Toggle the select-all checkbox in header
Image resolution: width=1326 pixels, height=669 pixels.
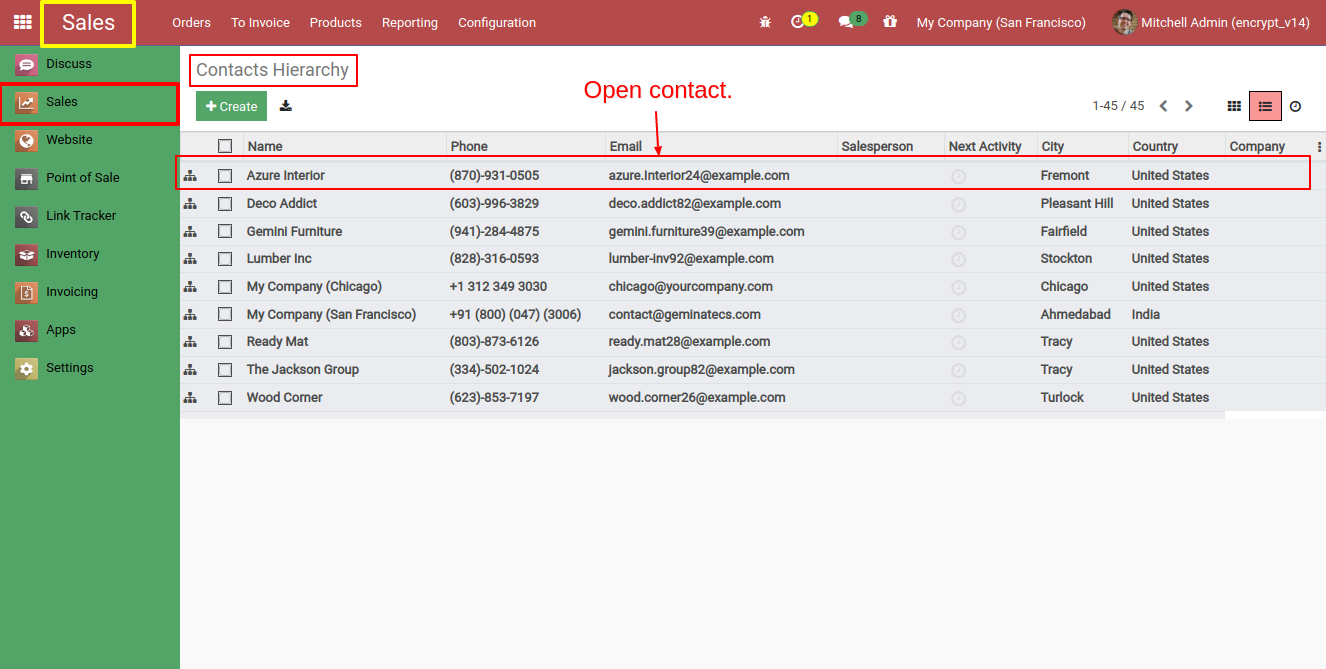(x=224, y=145)
